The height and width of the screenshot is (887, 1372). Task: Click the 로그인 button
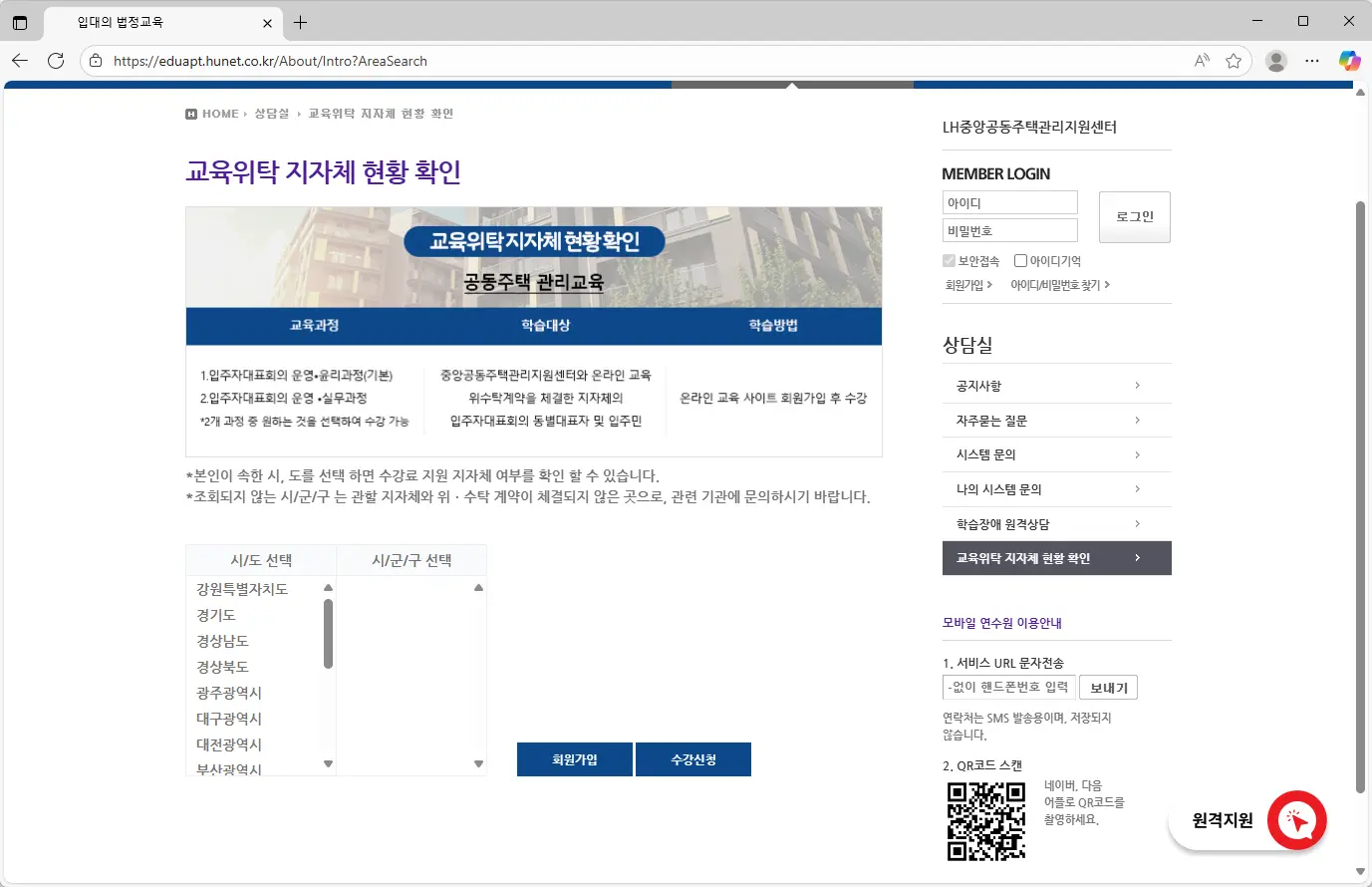[1134, 216]
